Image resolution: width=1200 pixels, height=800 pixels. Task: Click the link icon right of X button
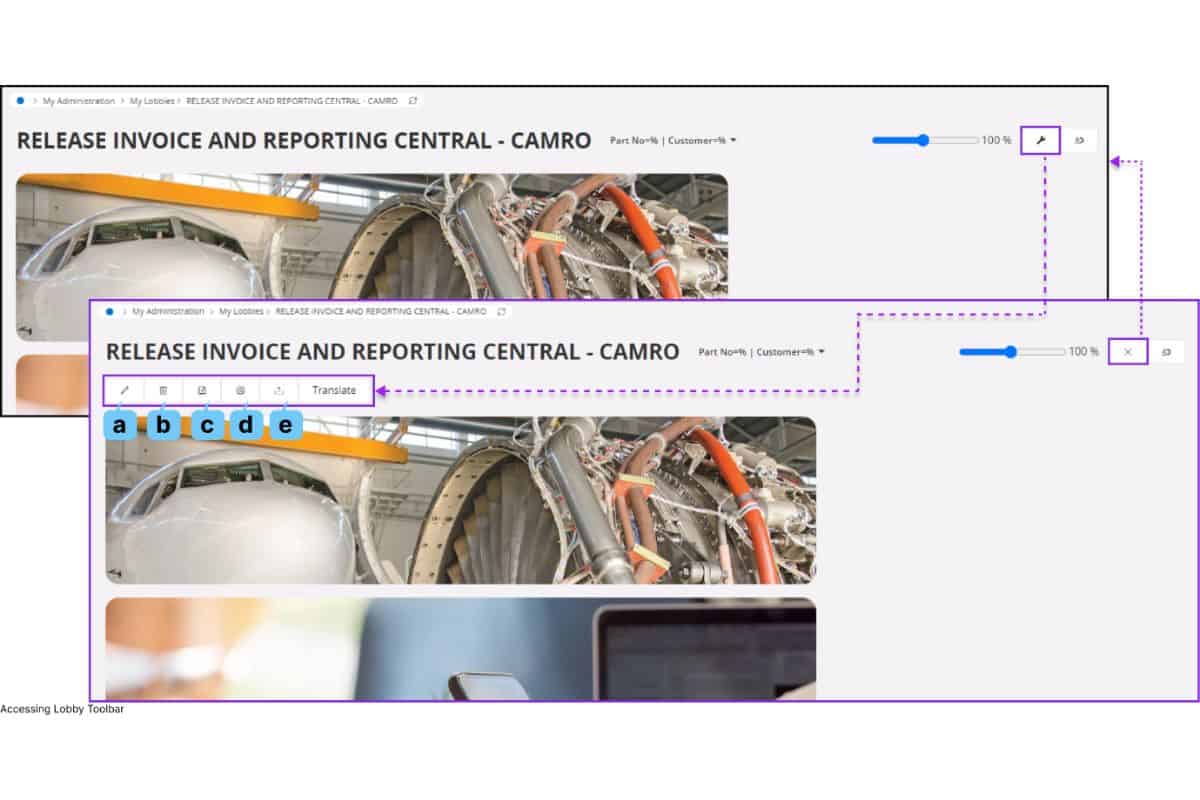click(x=1166, y=352)
